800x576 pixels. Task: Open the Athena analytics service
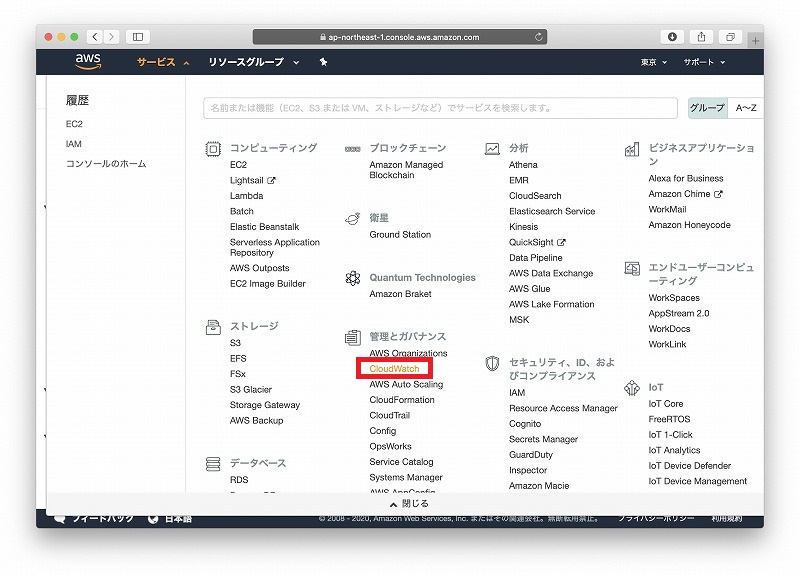523,165
